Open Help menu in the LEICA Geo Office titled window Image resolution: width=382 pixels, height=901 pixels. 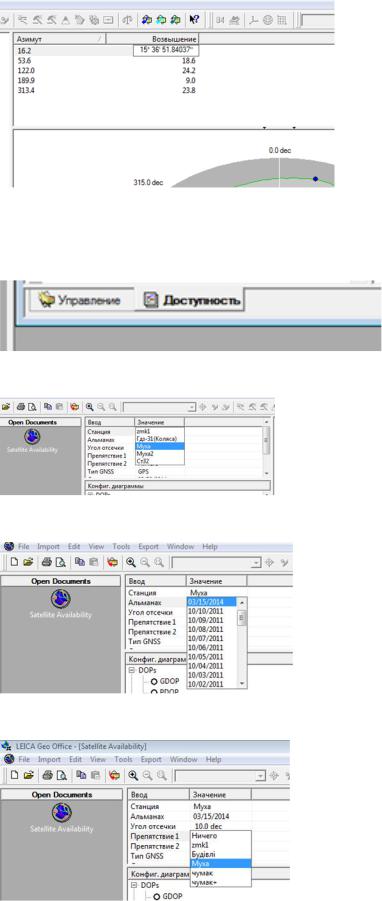coord(213,759)
